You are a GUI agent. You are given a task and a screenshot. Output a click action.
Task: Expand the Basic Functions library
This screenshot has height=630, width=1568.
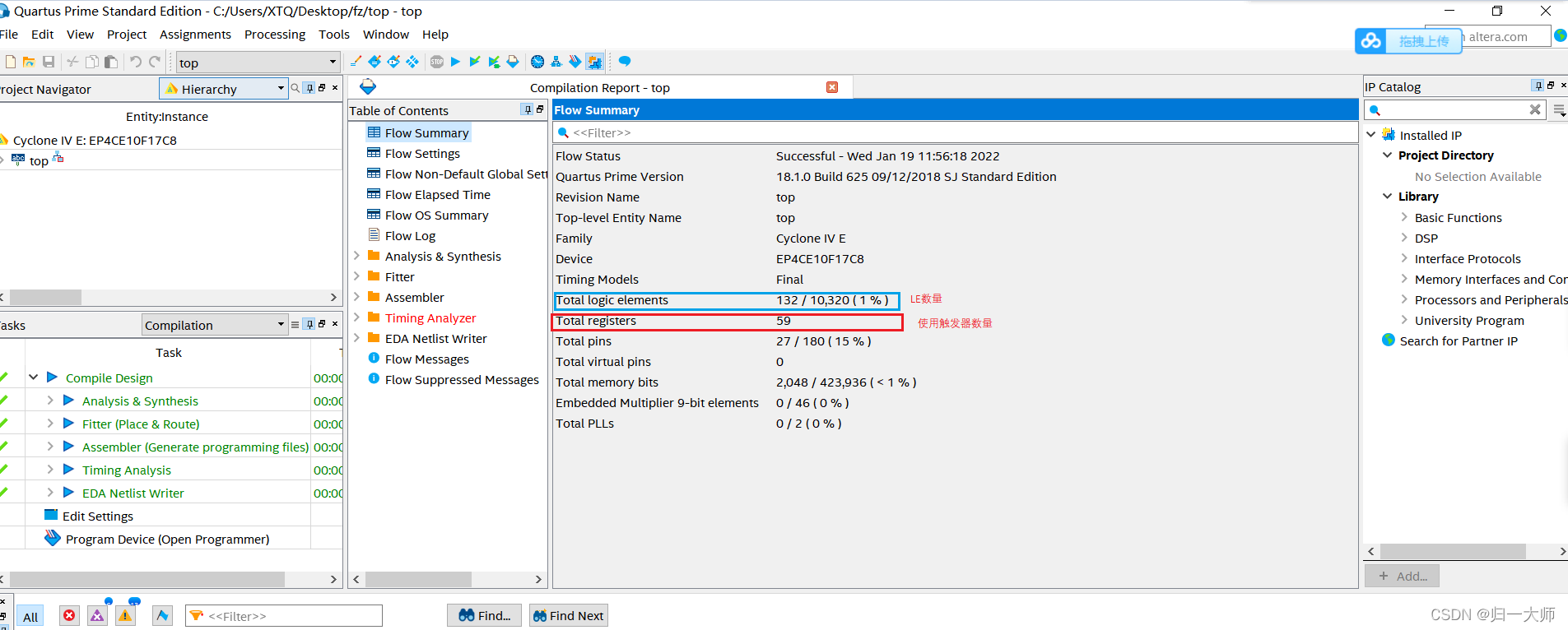click(1404, 217)
